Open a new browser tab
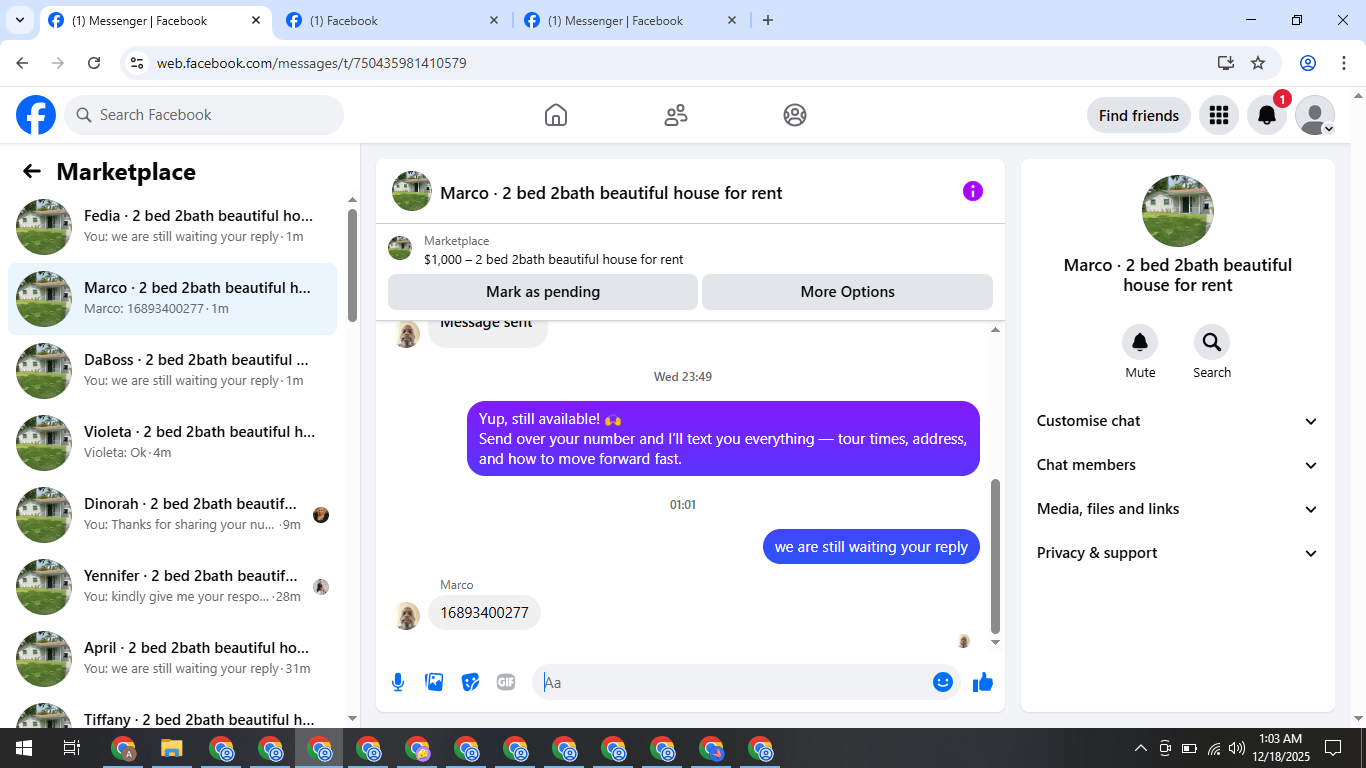The width and height of the screenshot is (1366, 768). click(x=768, y=20)
